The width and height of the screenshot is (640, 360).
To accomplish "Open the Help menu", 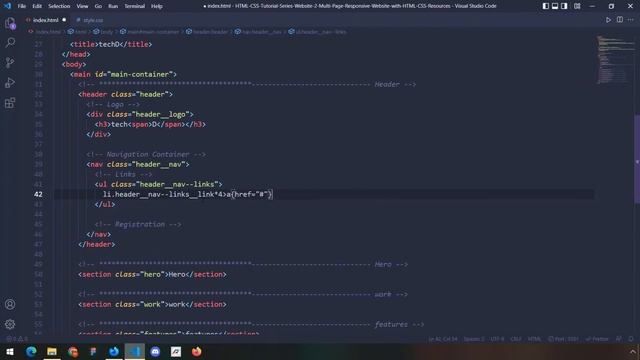I will 157,6.
